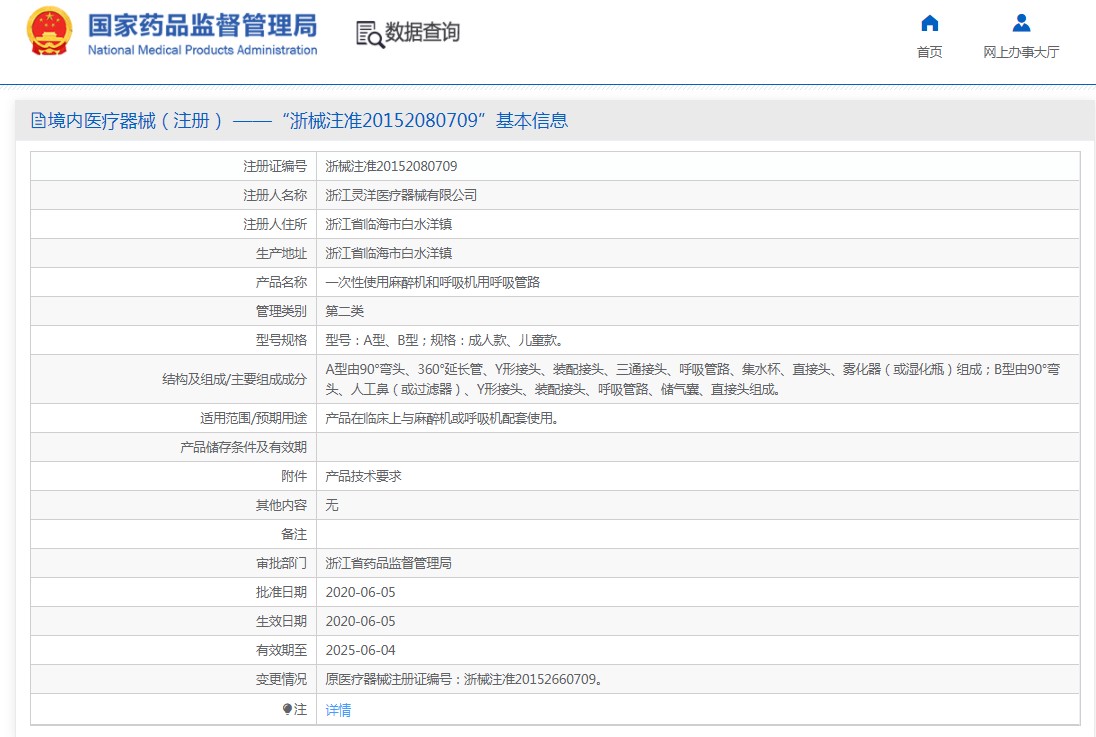This screenshot has width=1096, height=737.
Task: Click 变更情况 original registration number text
Action: click(465, 679)
